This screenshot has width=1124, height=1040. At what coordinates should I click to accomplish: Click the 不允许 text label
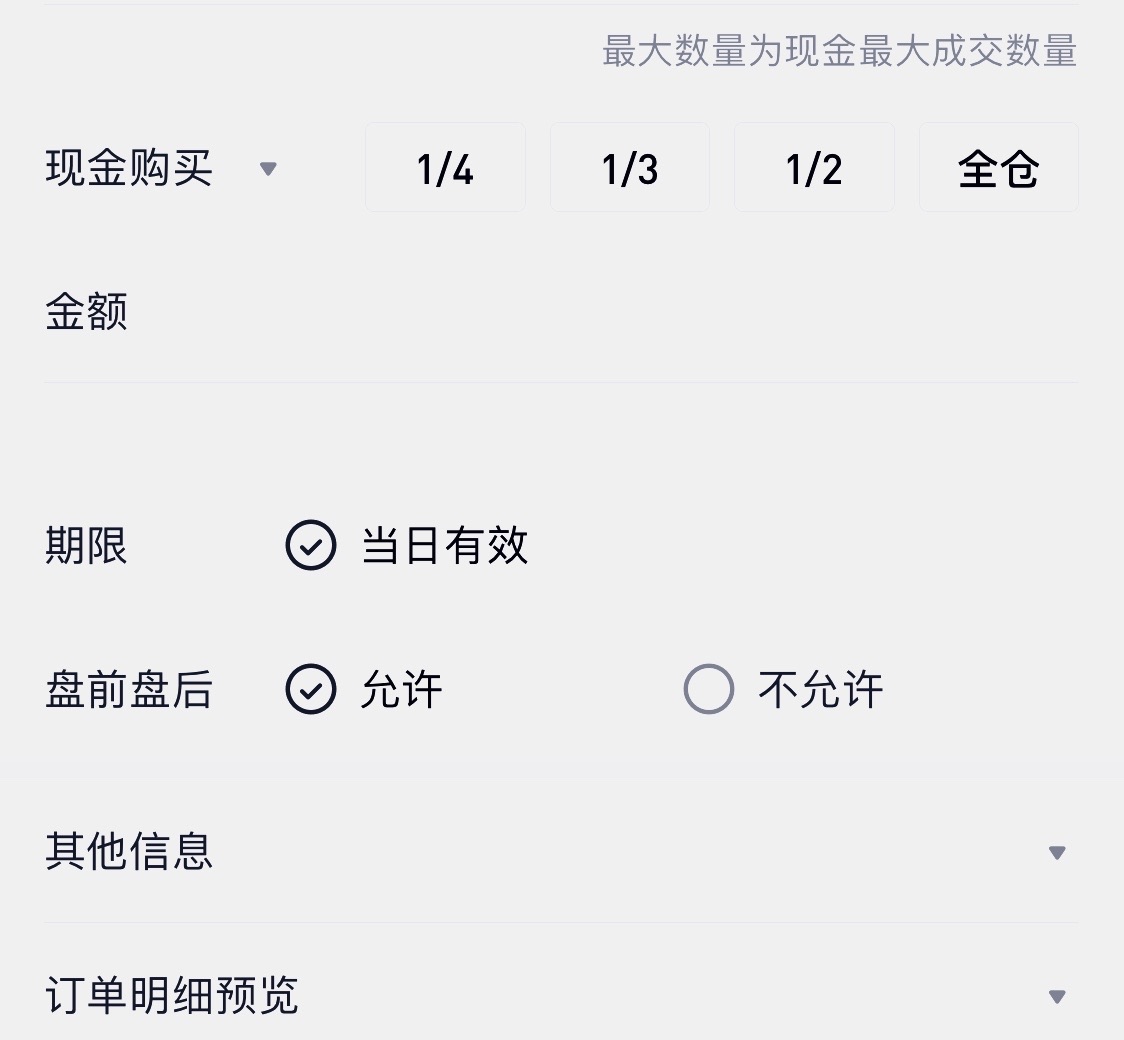[821, 690]
